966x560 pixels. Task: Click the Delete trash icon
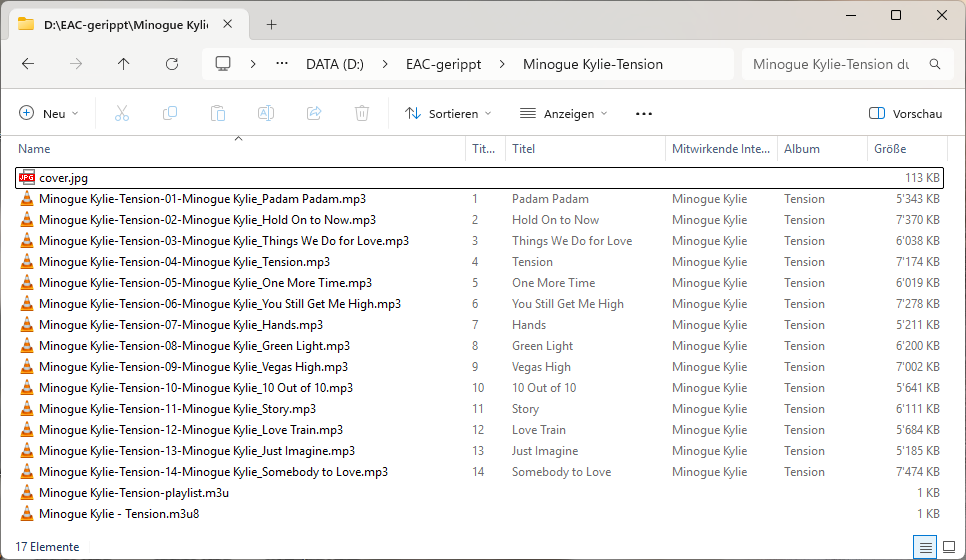click(x=362, y=114)
